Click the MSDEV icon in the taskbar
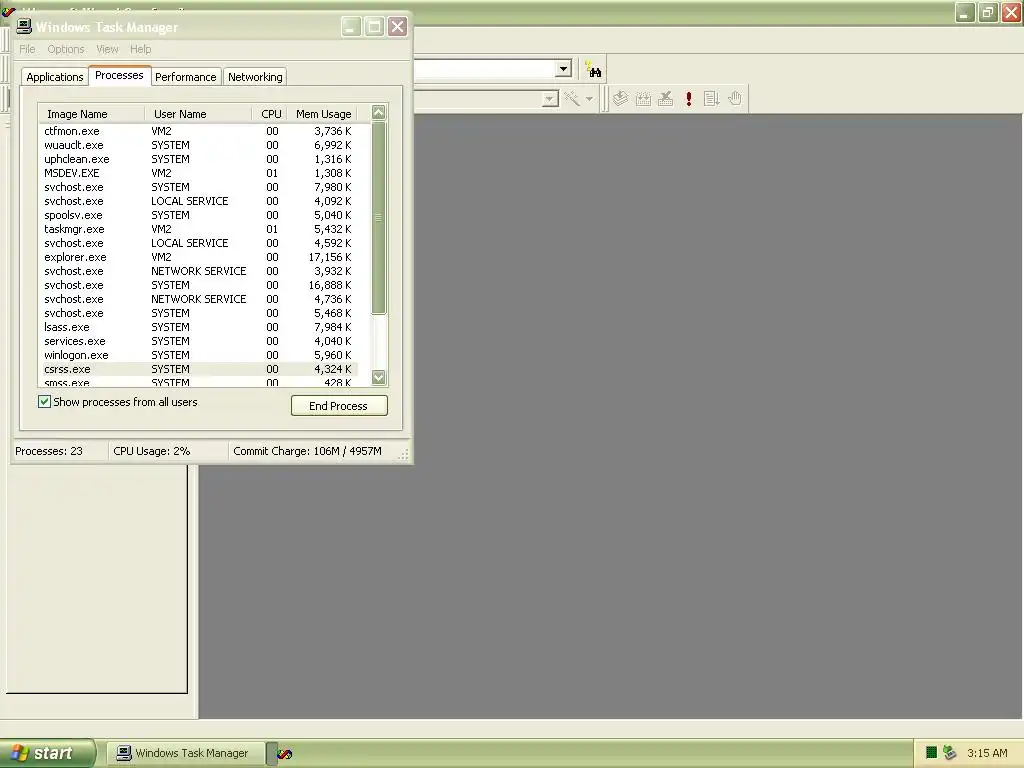This screenshot has height=768, width=1024. 285,754
